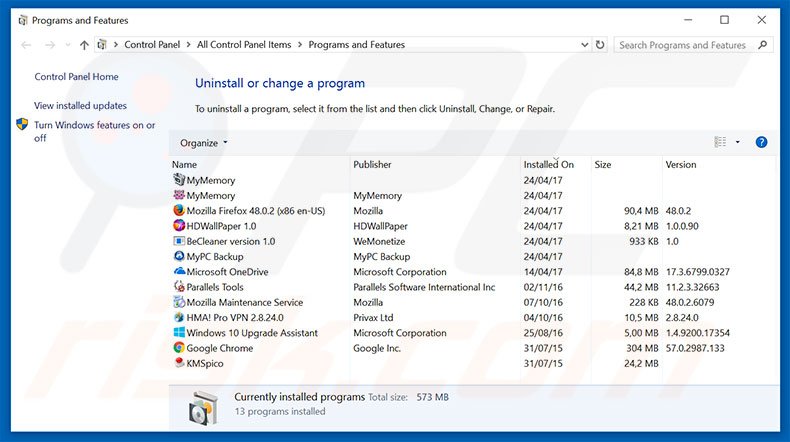The height and width of the screenshot is (442, 790).
Task: Open the Organize dropdown menu
Action: [204, 143]
